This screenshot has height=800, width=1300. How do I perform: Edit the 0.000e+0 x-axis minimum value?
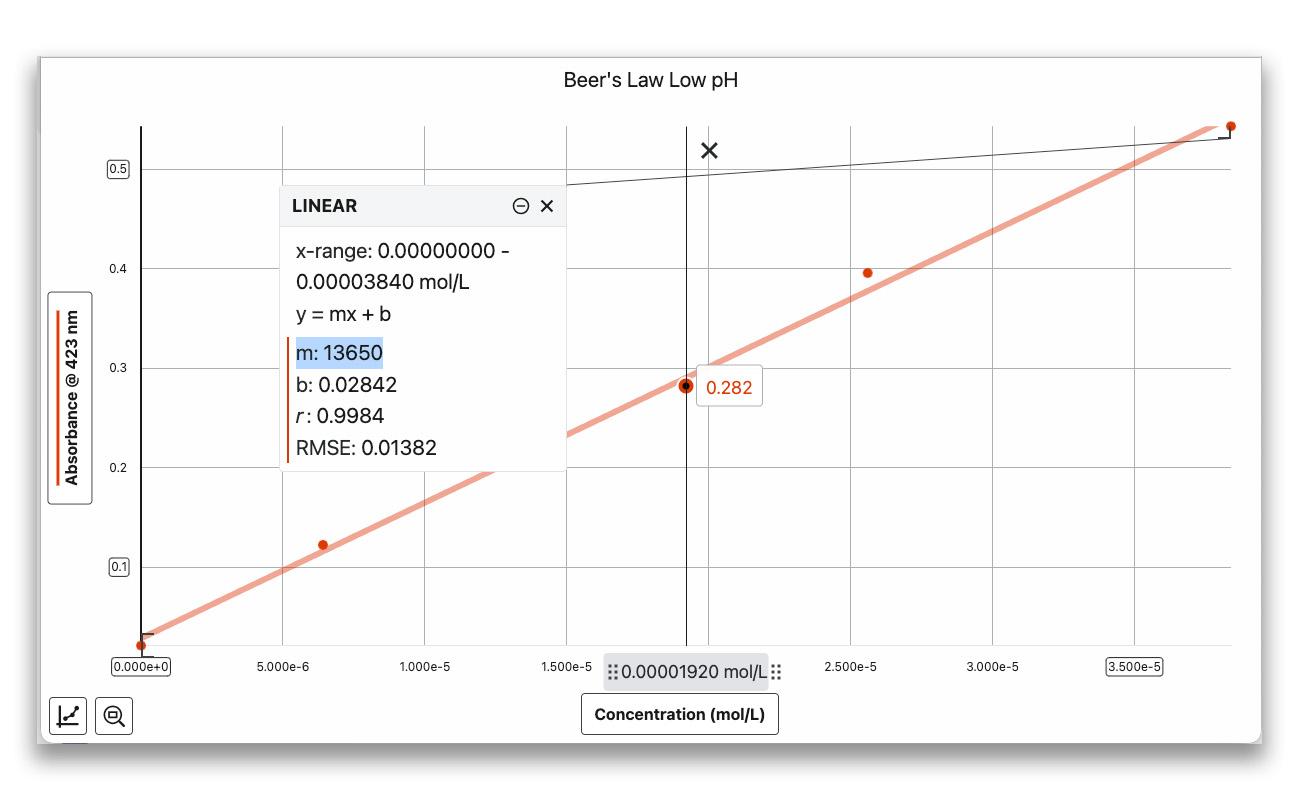(141, 667)
